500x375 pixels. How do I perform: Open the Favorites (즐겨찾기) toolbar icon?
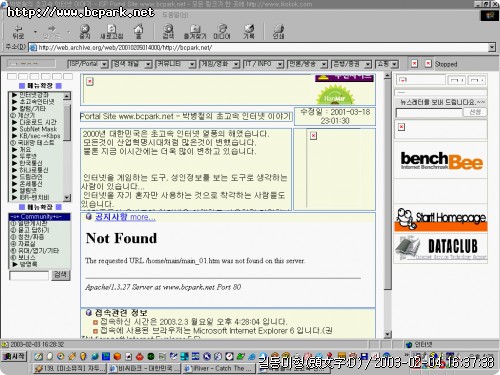[195, 31]
